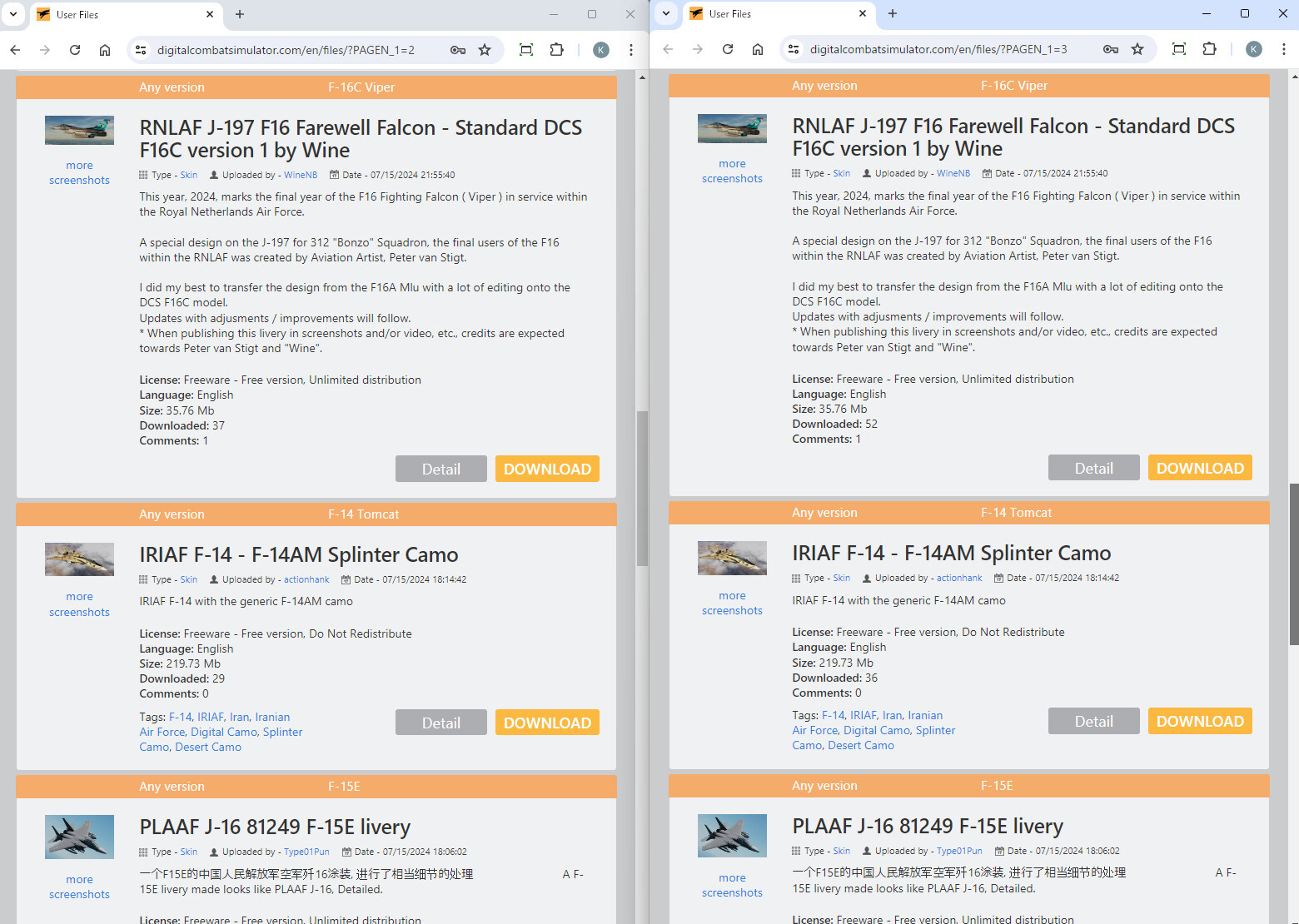Open RNLAF J-197 title link in left window
Image resolution: width=1299 pixels, height=924 pixels.
tap(361, 139)
